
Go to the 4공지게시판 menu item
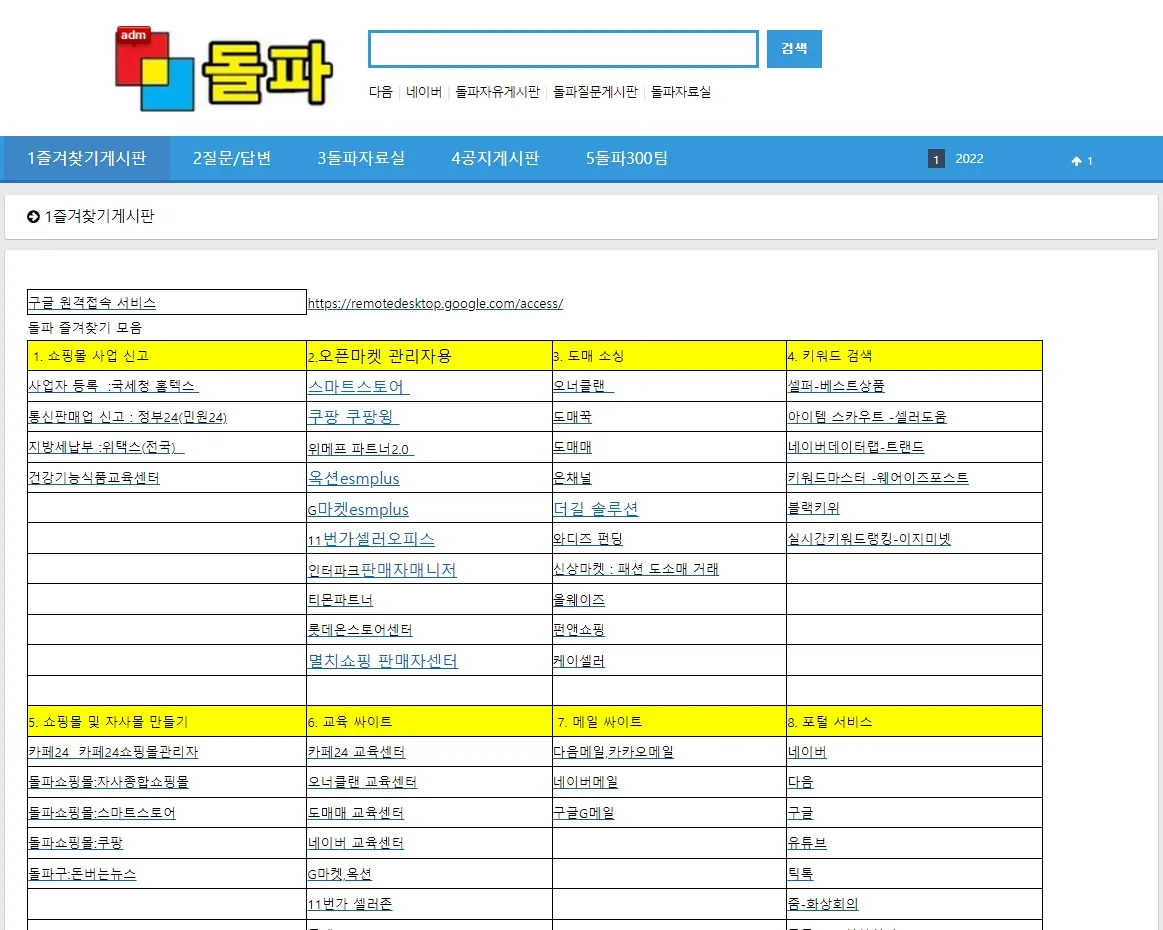click(x=495, y=158)
